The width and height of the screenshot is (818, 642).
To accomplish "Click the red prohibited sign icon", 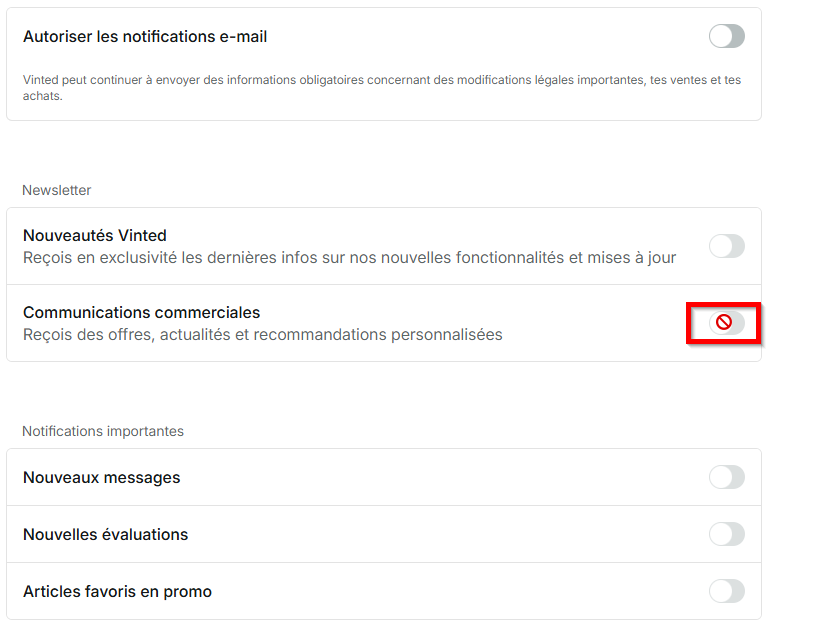I will 723,323.
